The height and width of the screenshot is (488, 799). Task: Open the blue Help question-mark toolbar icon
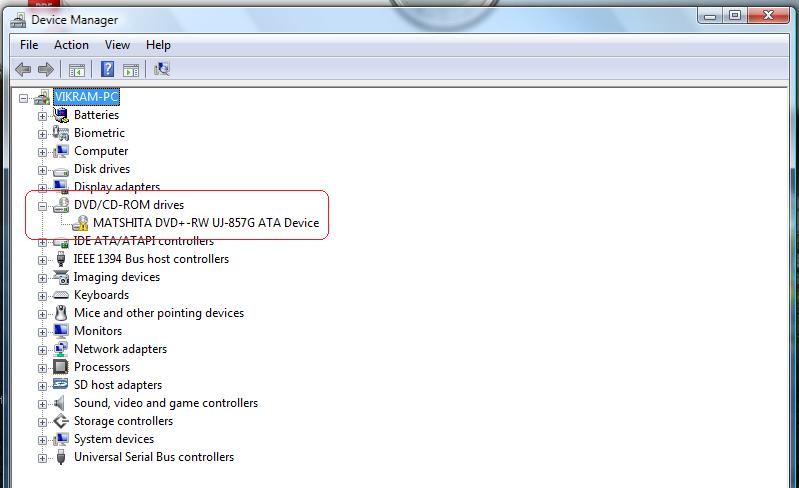[108, 69]
